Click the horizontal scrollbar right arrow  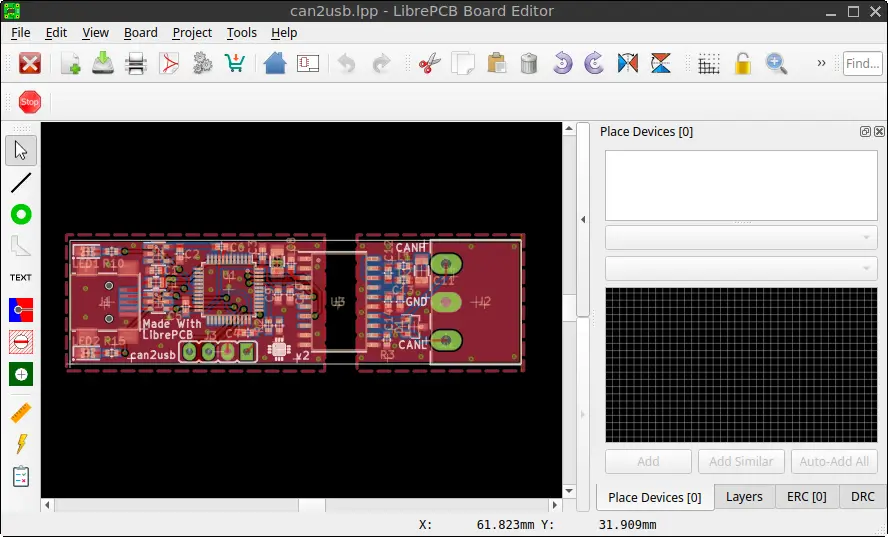pos(555,505)
